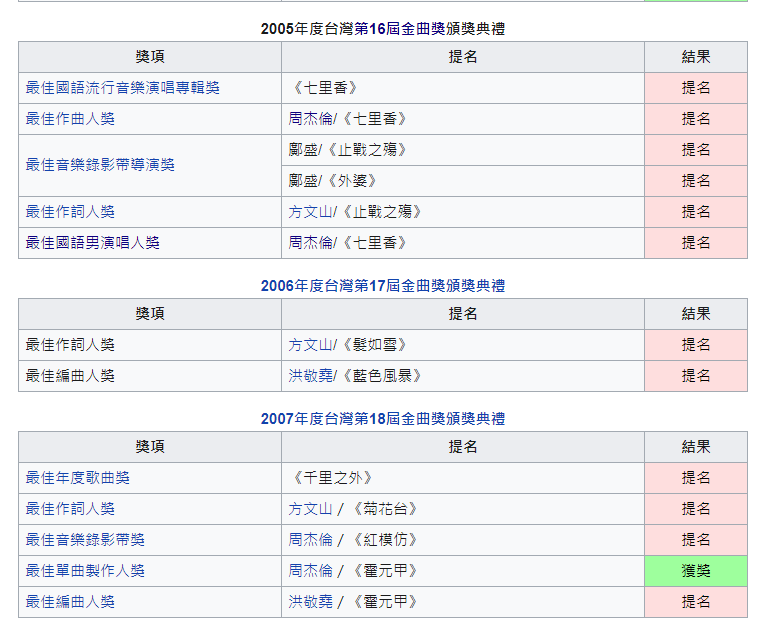The height and width of the screenshot is (626, 764).
Task: Click 方文山 next to 《菊花台》
Action: coord(310,509)
